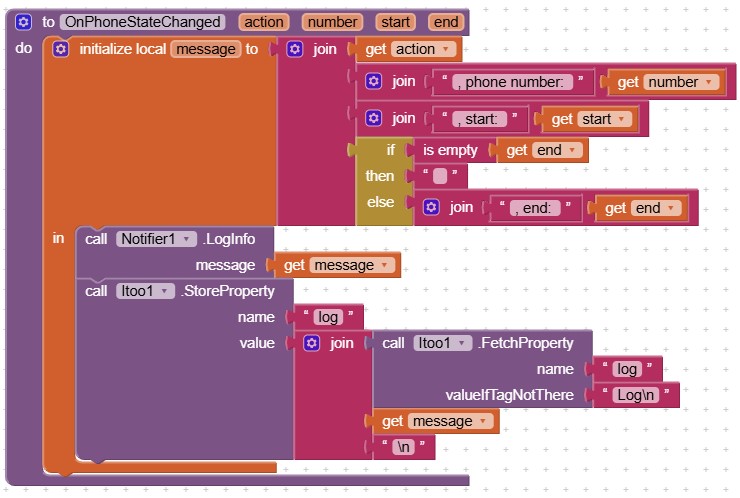
Task: Click gear icon on OnPhoneStateChanged procedure block
Action: tap(23, 21)
